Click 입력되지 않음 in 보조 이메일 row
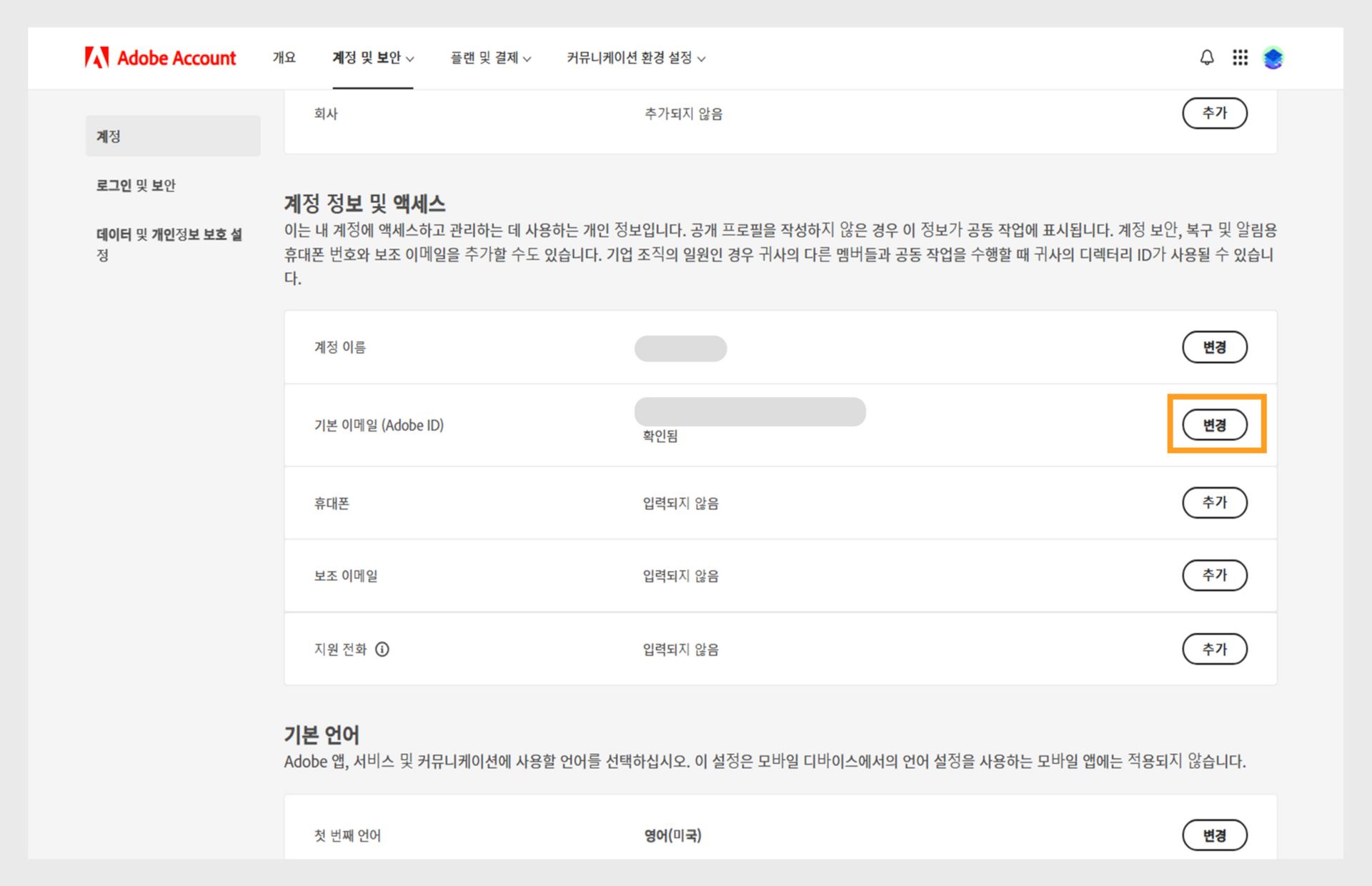The height and width of the screenshot is (886, 1372). pos(680,576)
